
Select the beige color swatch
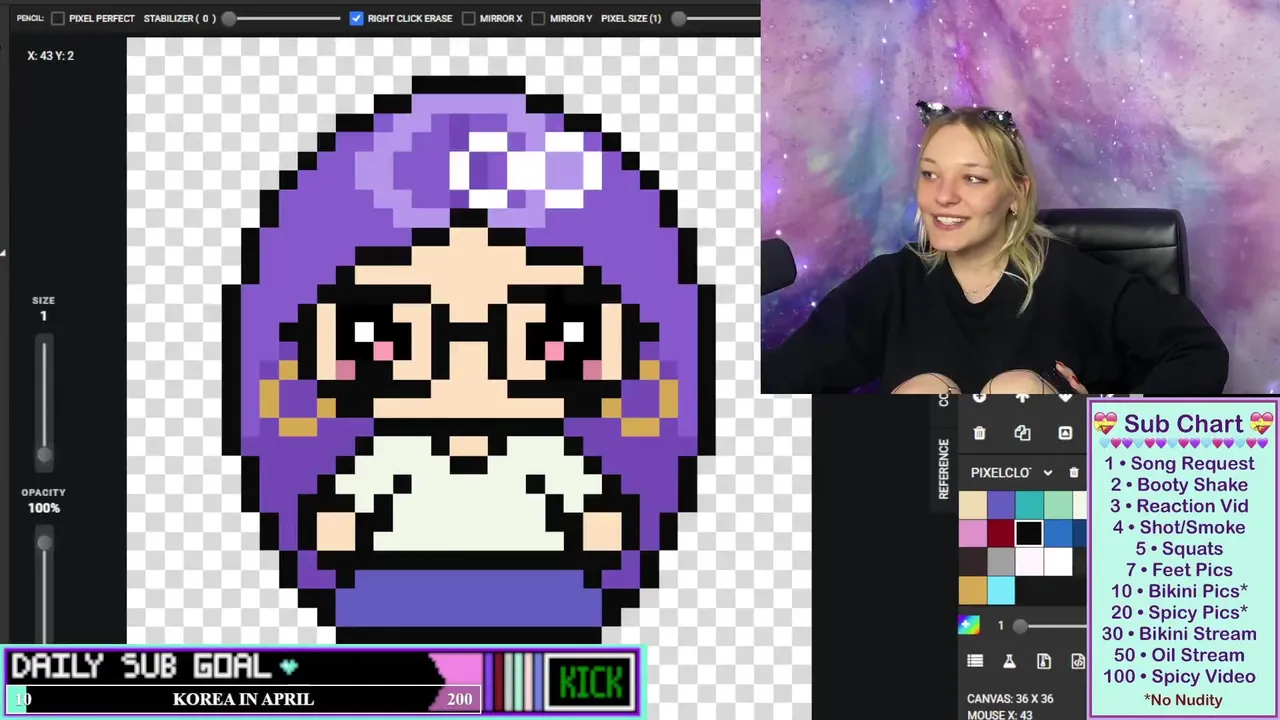[973, 505]
